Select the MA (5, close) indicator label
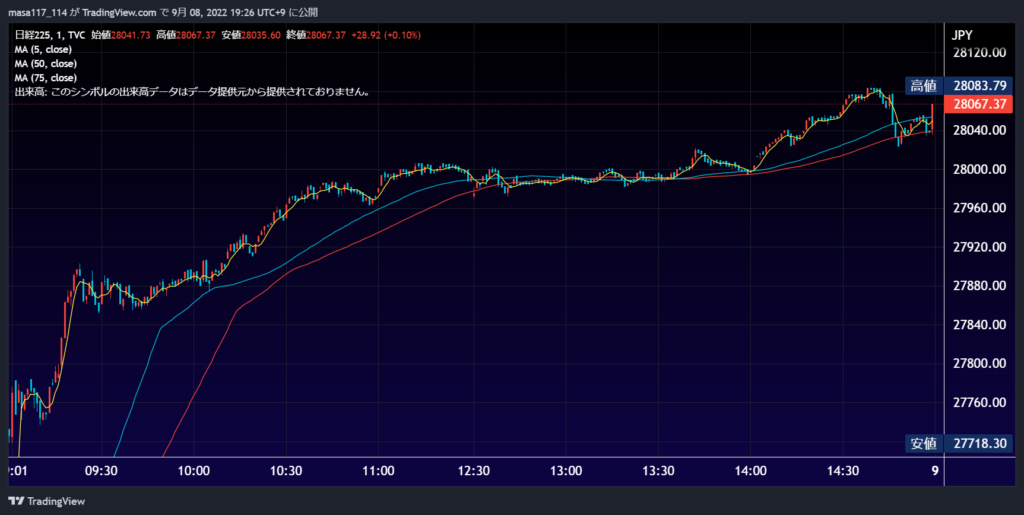 click(43, 50)
